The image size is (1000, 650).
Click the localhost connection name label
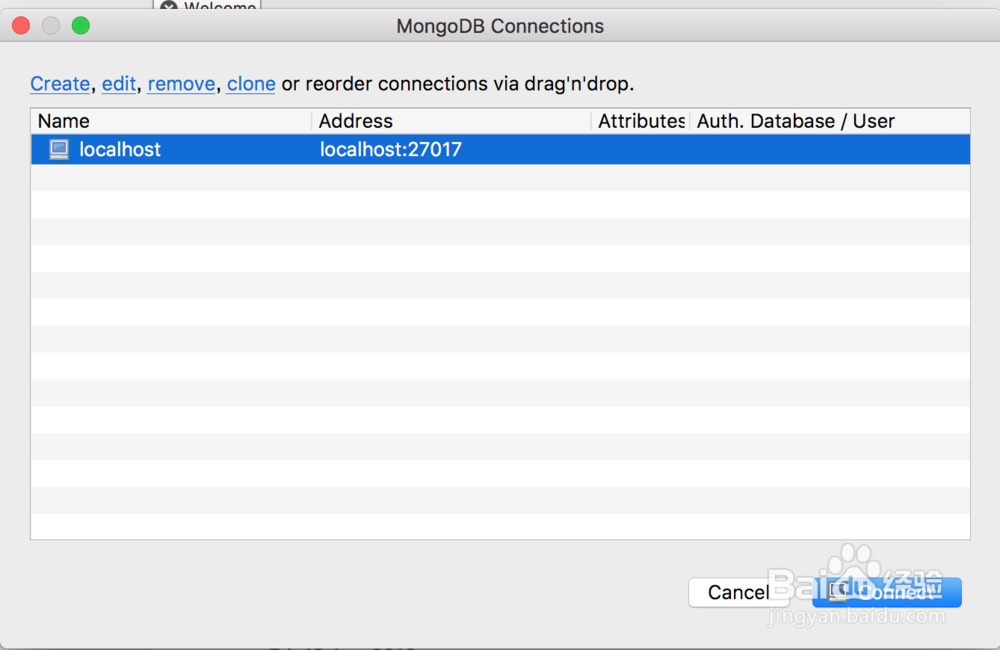tap(119, 149)
